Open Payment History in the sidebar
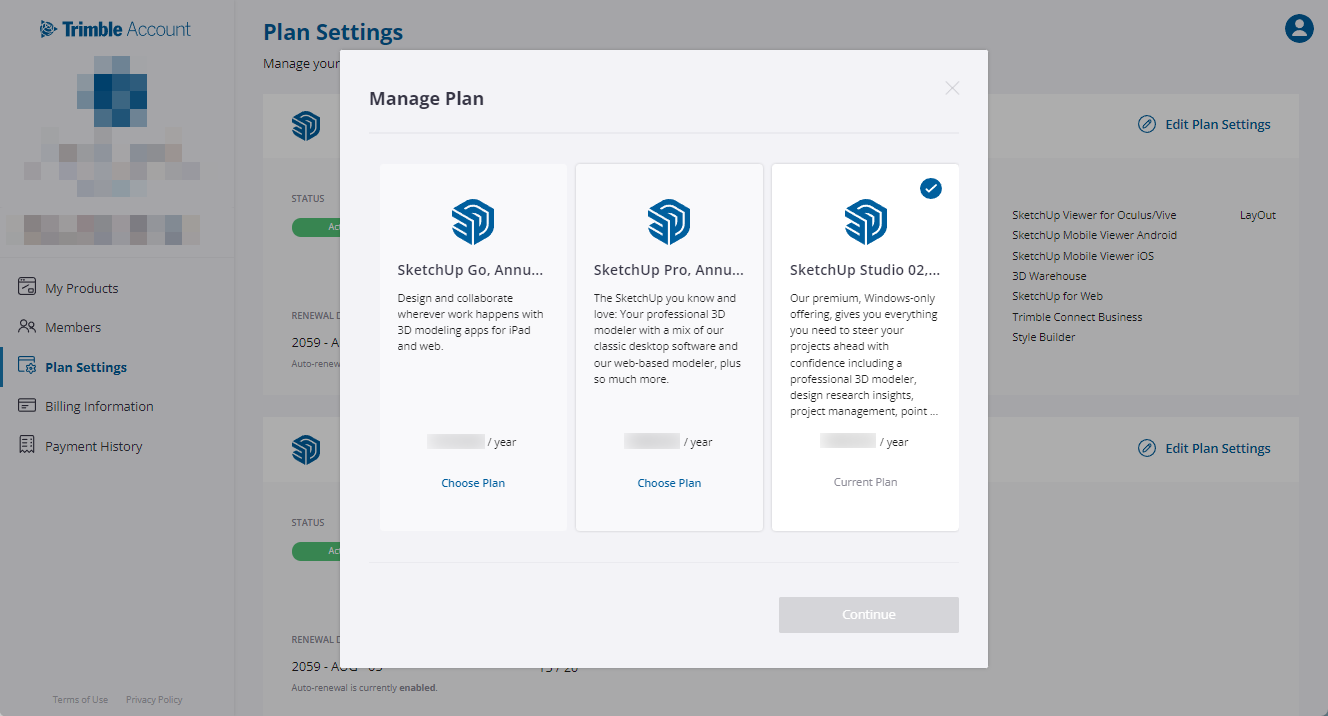The height and width of the screenshot is (716, 1328). tap(94, 446)
